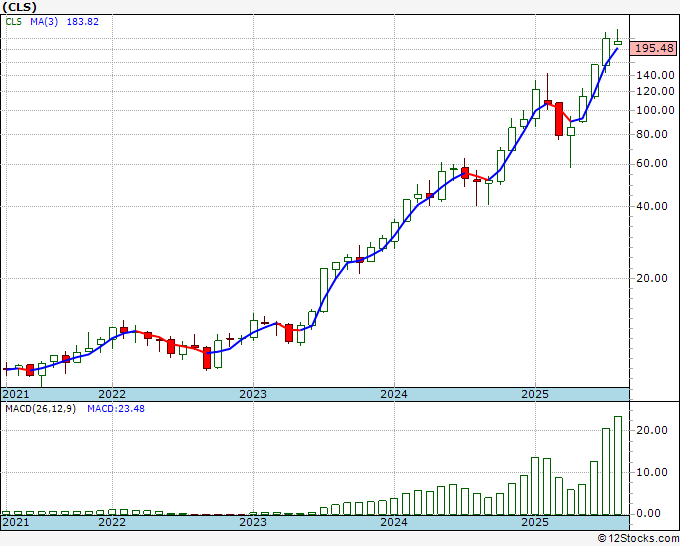Click 2023 on the price chart timeline
680x546 pixels.
click(x=253, y=394)
